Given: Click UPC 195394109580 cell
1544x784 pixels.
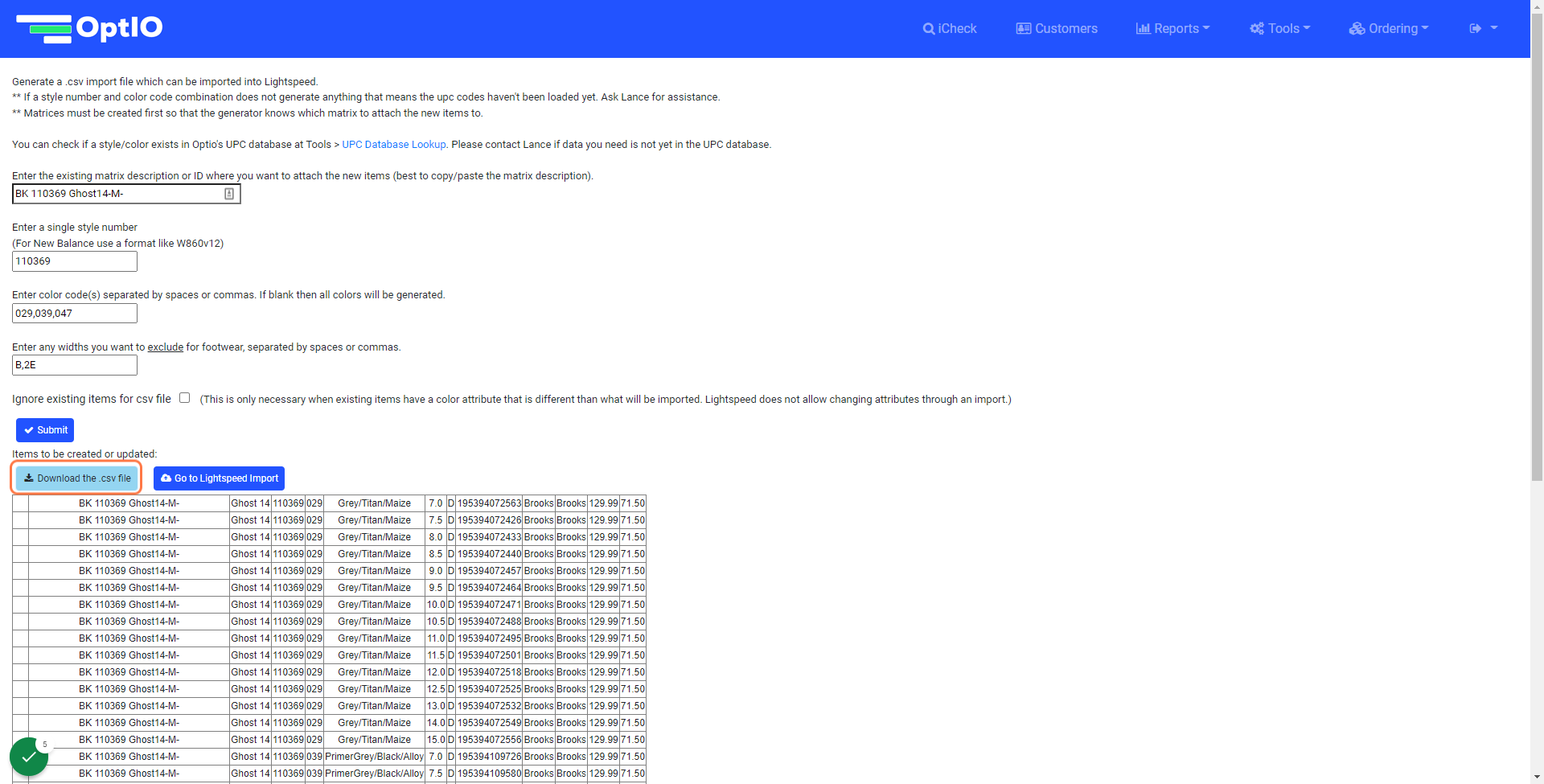Looking at the screenshot, I should [489, 774].
